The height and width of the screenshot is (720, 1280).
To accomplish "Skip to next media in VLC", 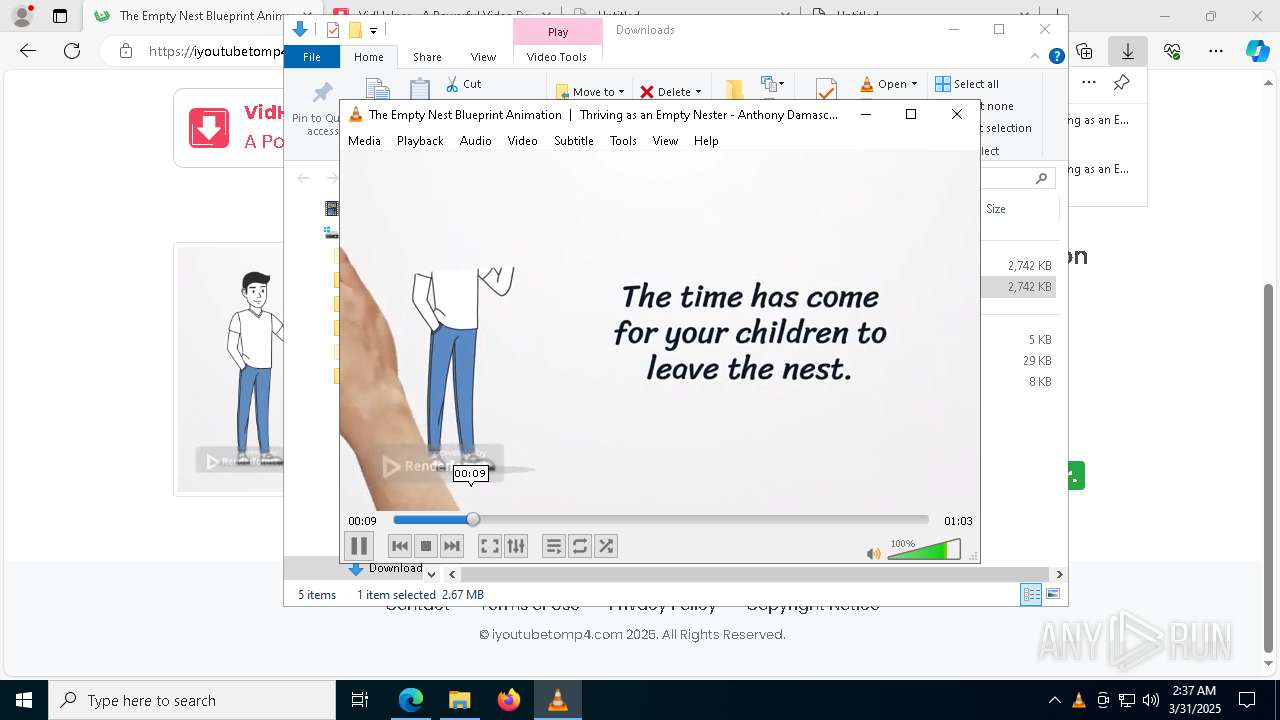I will tap(452, 546).
